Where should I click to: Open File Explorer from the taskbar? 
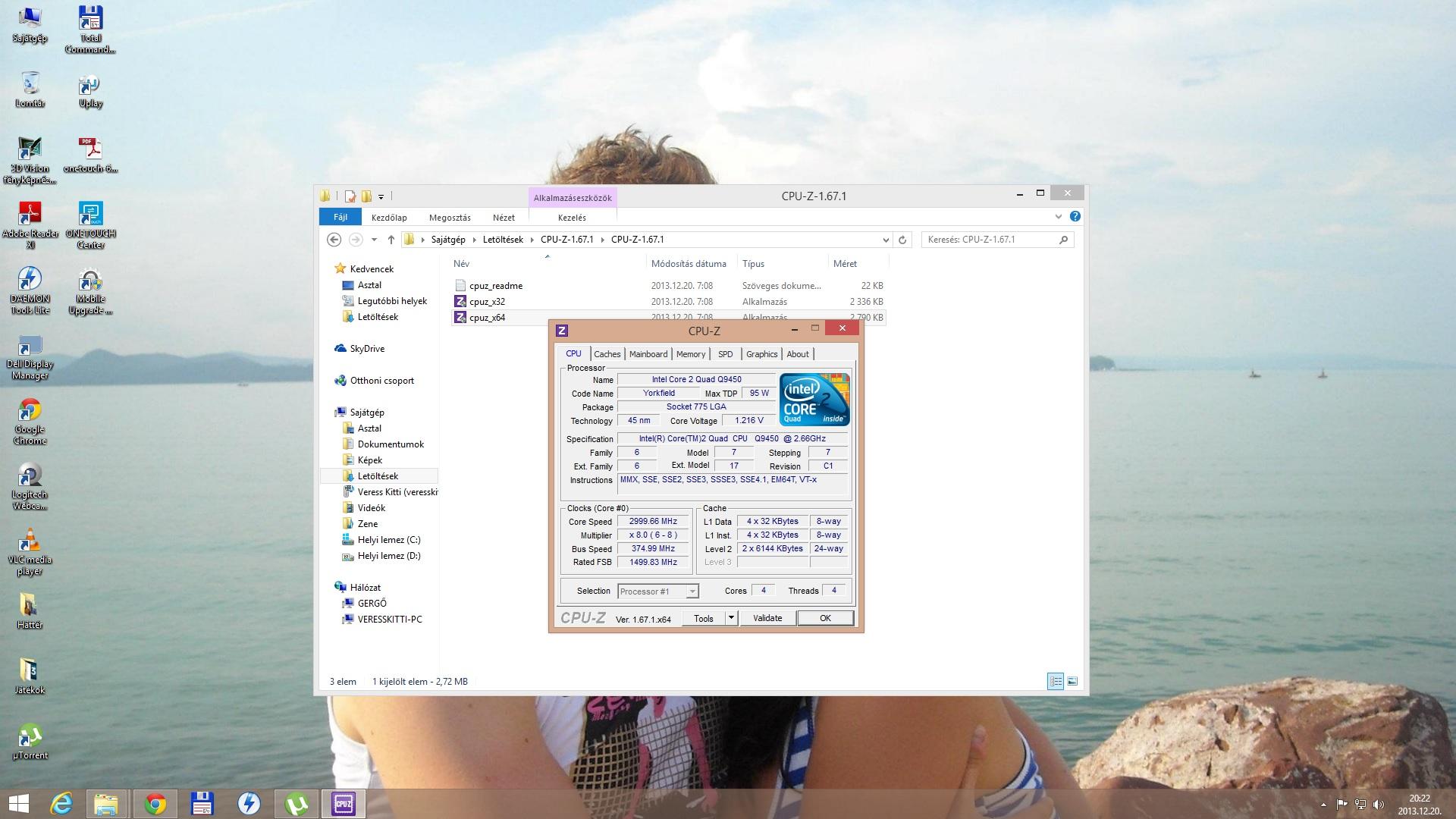pyautogui.click(x=106, y=804)
